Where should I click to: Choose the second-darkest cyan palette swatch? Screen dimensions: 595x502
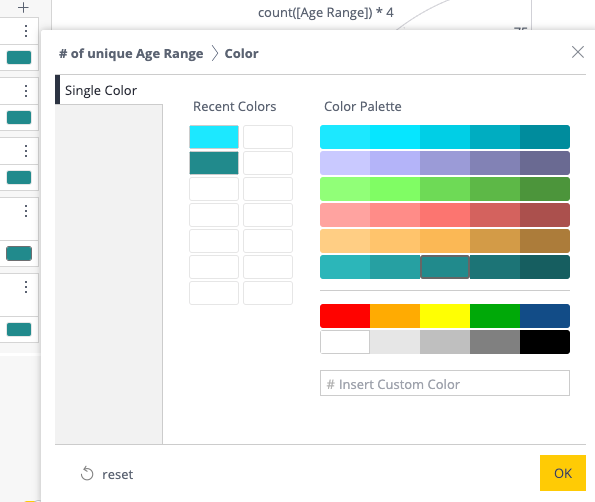495,137
